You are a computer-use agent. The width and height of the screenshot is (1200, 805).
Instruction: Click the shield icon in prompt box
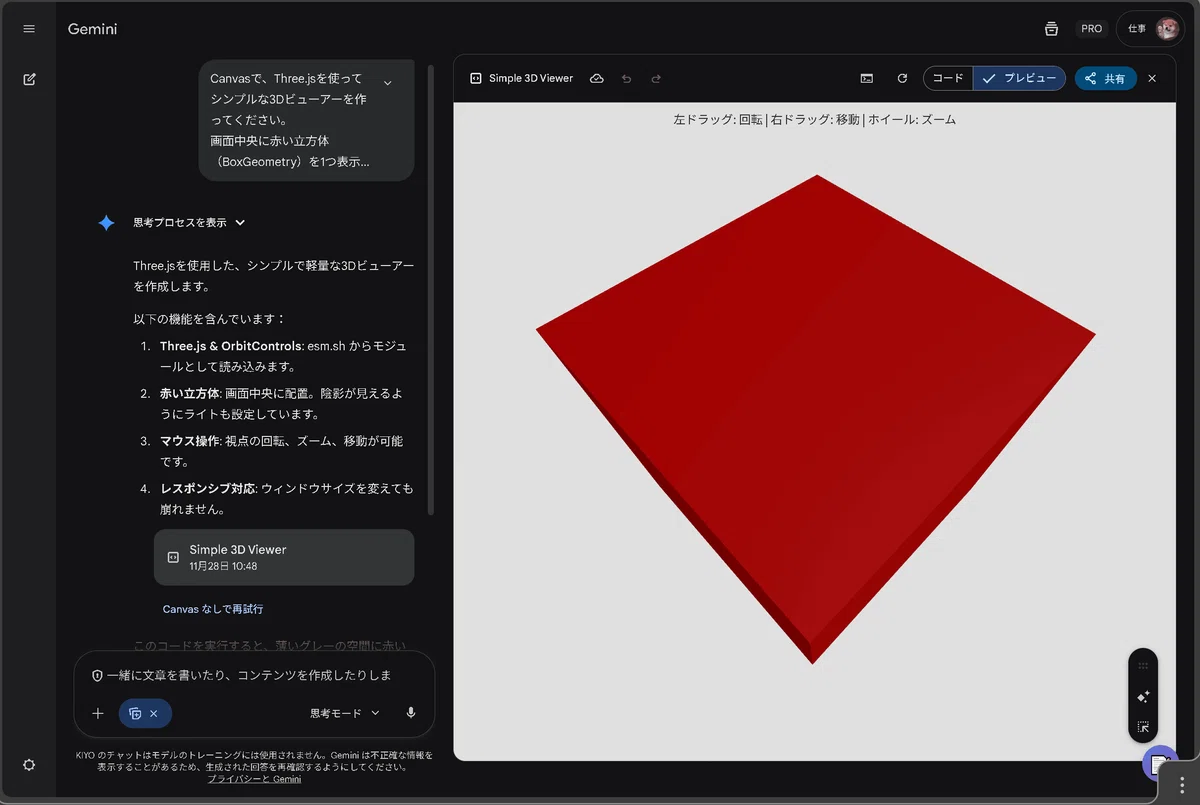click(97, 675)
